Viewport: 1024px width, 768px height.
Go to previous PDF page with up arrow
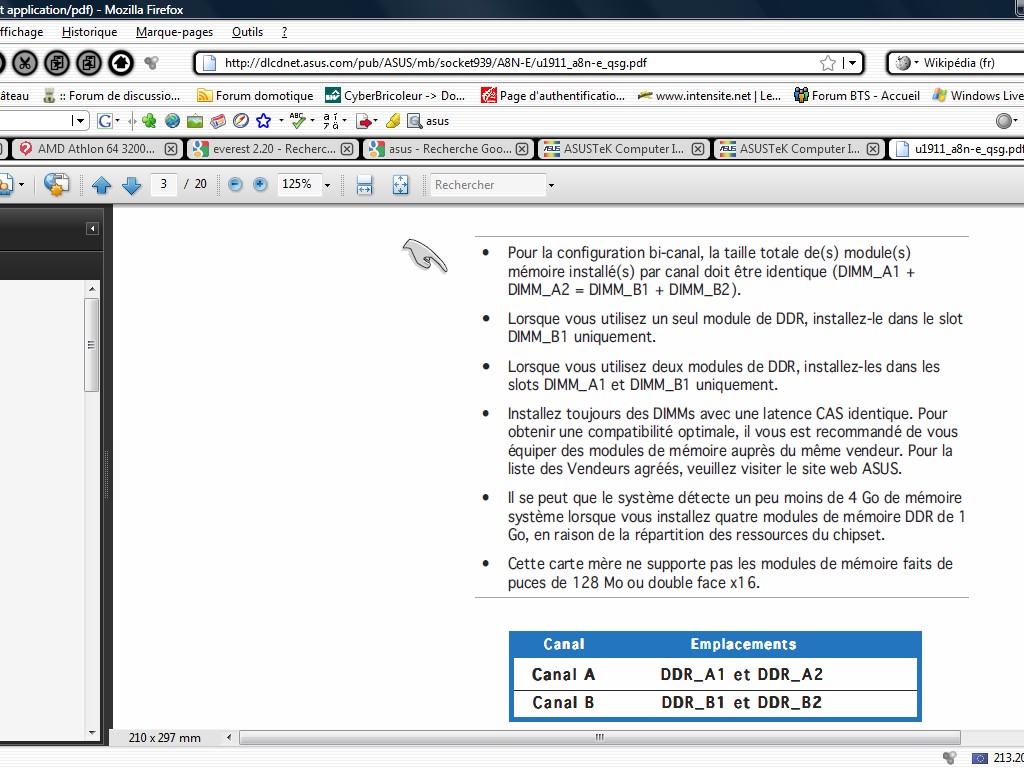(101, 185)
